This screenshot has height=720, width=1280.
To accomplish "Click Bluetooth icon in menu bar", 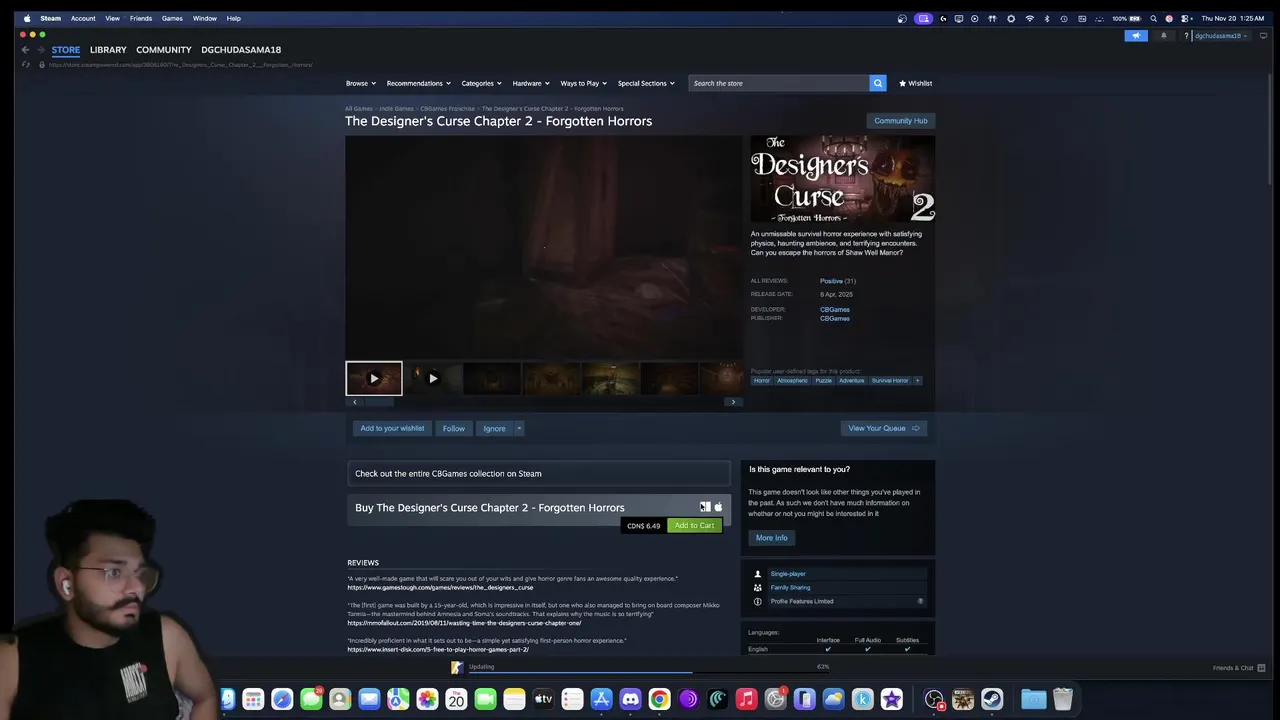I will pyautogui.click(x=1046, y=18).
